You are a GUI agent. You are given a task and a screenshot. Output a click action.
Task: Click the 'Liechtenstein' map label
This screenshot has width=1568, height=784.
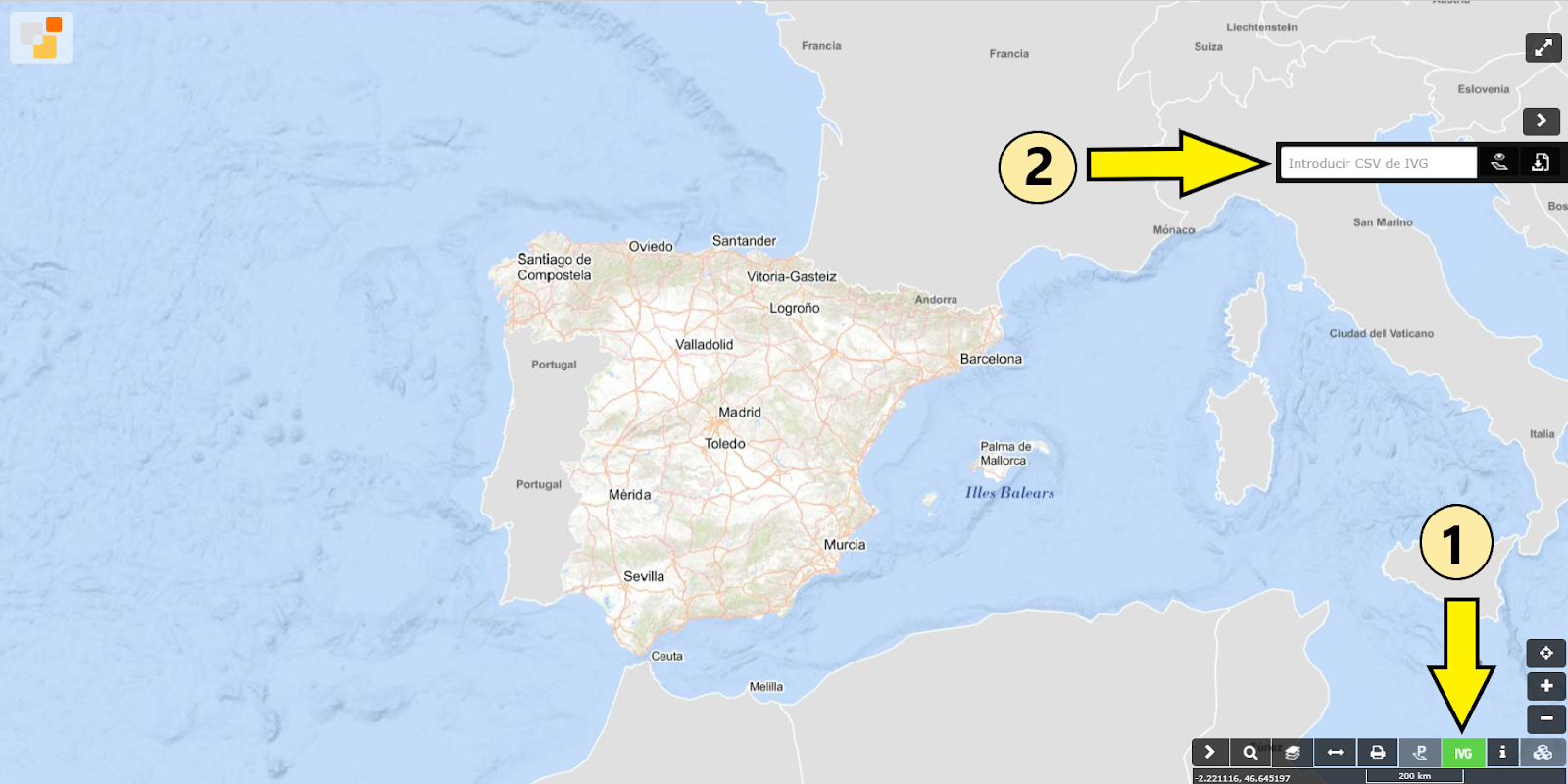1261,27
